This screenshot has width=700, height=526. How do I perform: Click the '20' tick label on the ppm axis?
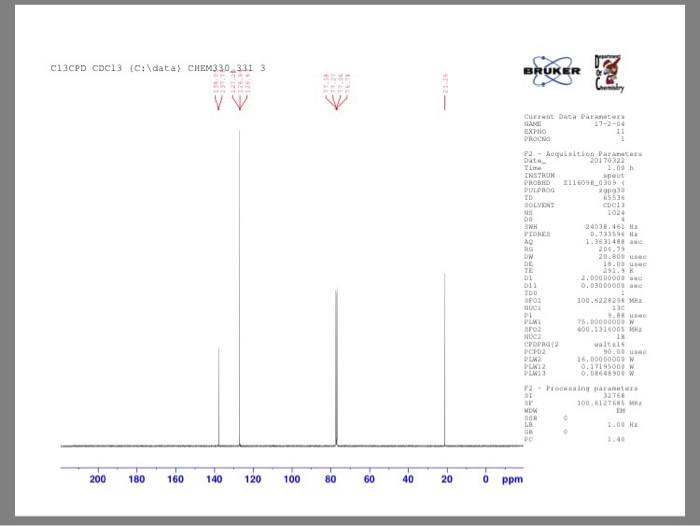[447, 479]
